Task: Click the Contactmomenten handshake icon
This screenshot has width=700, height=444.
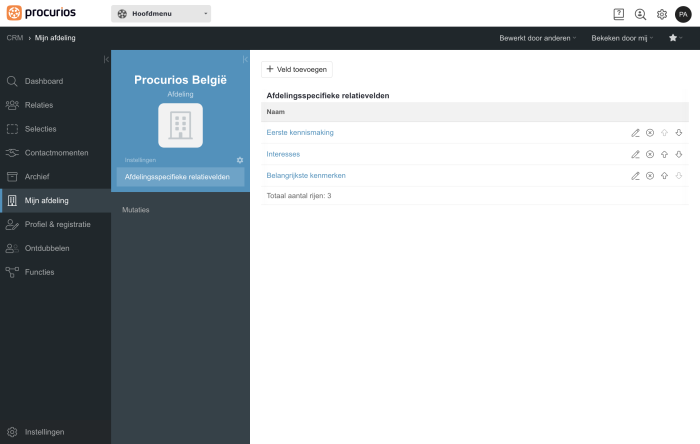Action: pyautogui.click(x=12, y=153)
